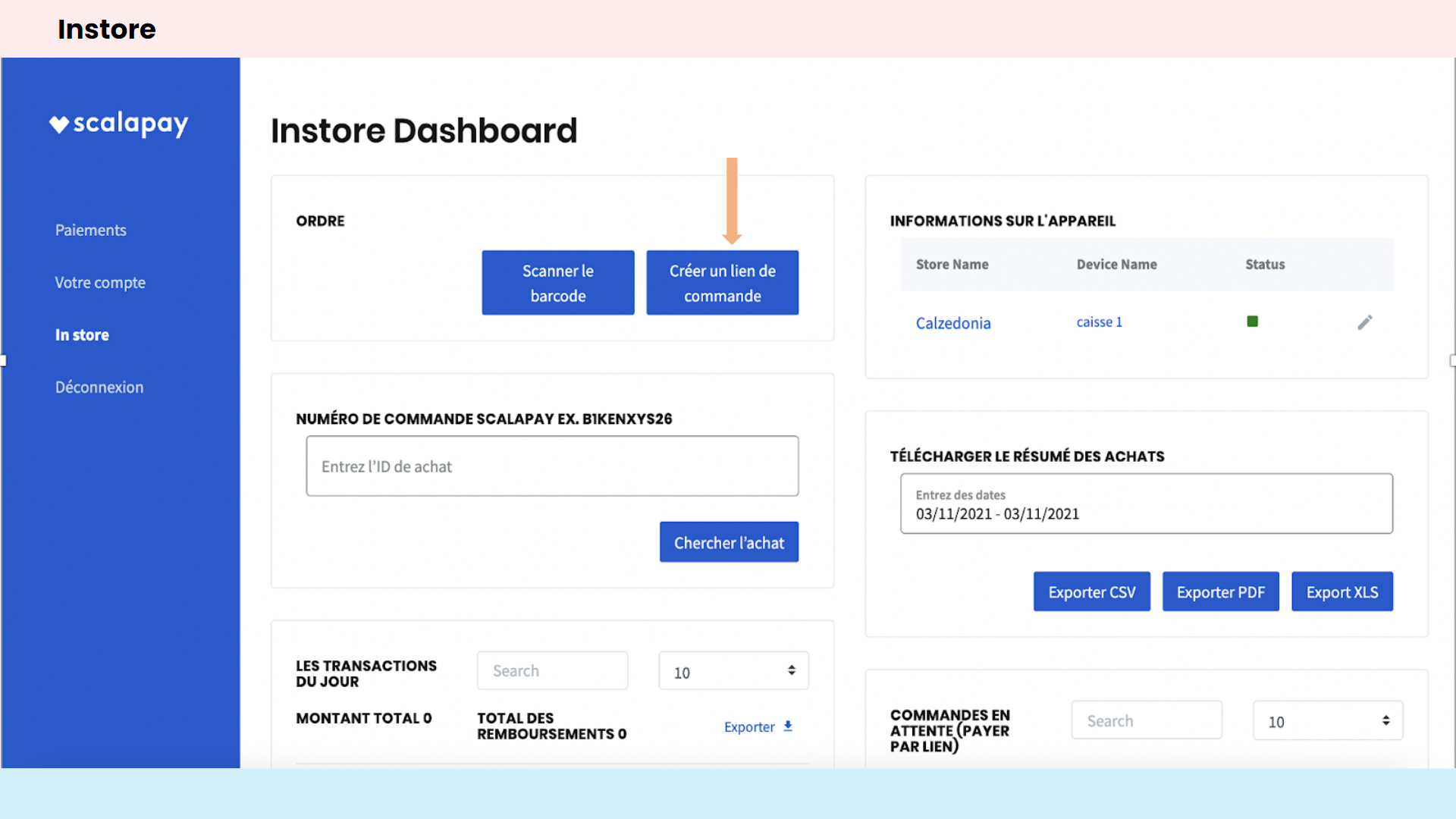Viewport: 1456px width, 819px height.
Task: Click the pencil edit icon for caisse 1
Action: tap(1364, 322)
